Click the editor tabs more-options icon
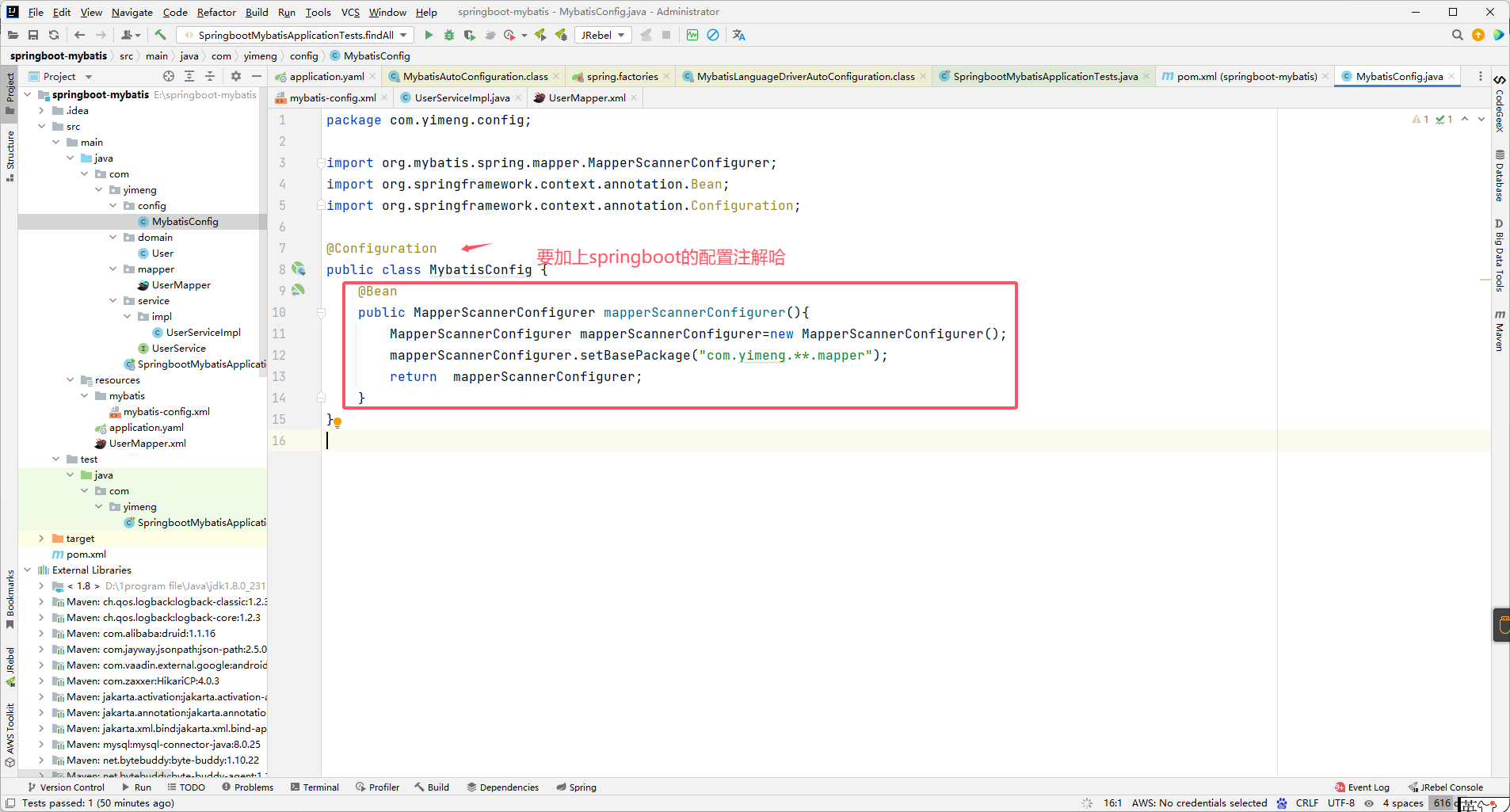Image resolution: width=1510 pixels, height=812 pixels. [1481, 76]
